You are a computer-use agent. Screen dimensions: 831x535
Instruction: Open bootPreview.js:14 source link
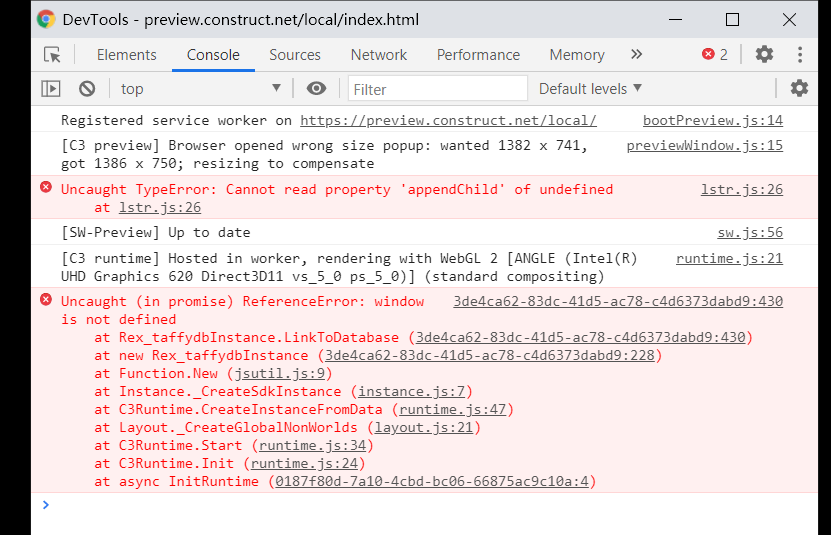(x=713, y=120)
